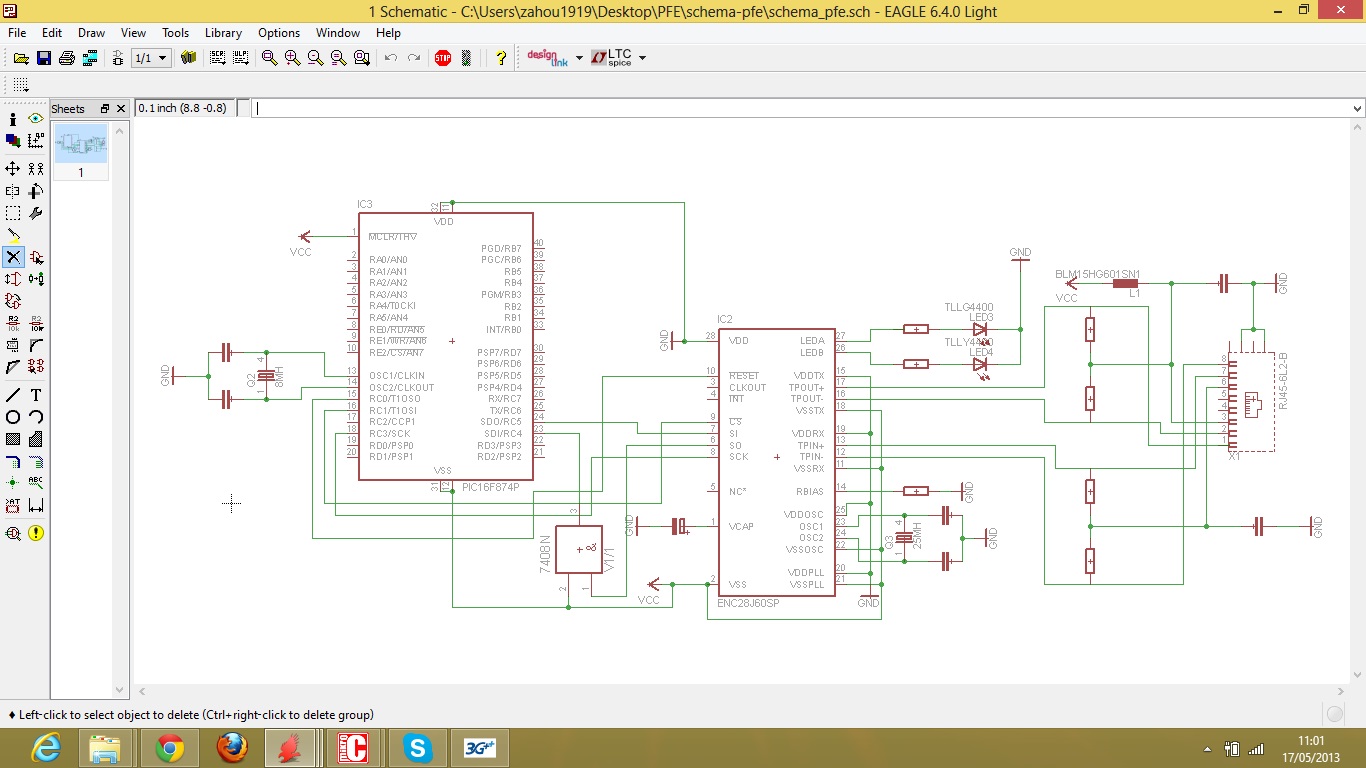Image resolution: width=1366 pixels, height=768 pixels.
Task: Toggle the Show eye tool
Action: click(36, 118)
